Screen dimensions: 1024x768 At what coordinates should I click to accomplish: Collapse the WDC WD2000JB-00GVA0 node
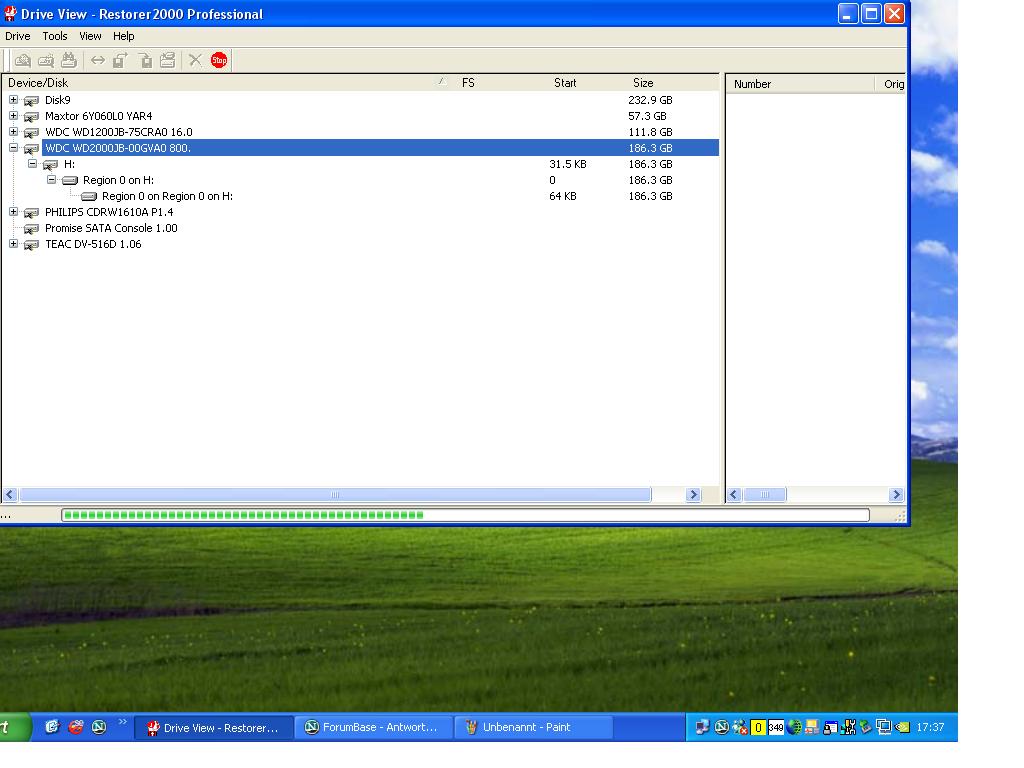(14, 148)
